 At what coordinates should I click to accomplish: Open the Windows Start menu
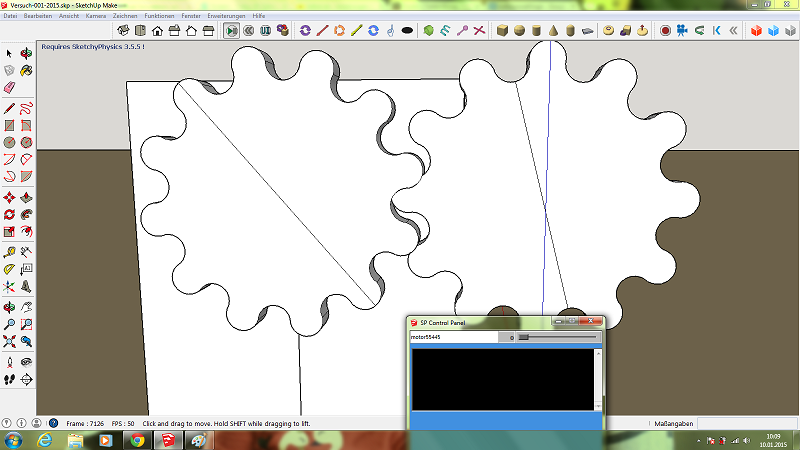point(15,440)
